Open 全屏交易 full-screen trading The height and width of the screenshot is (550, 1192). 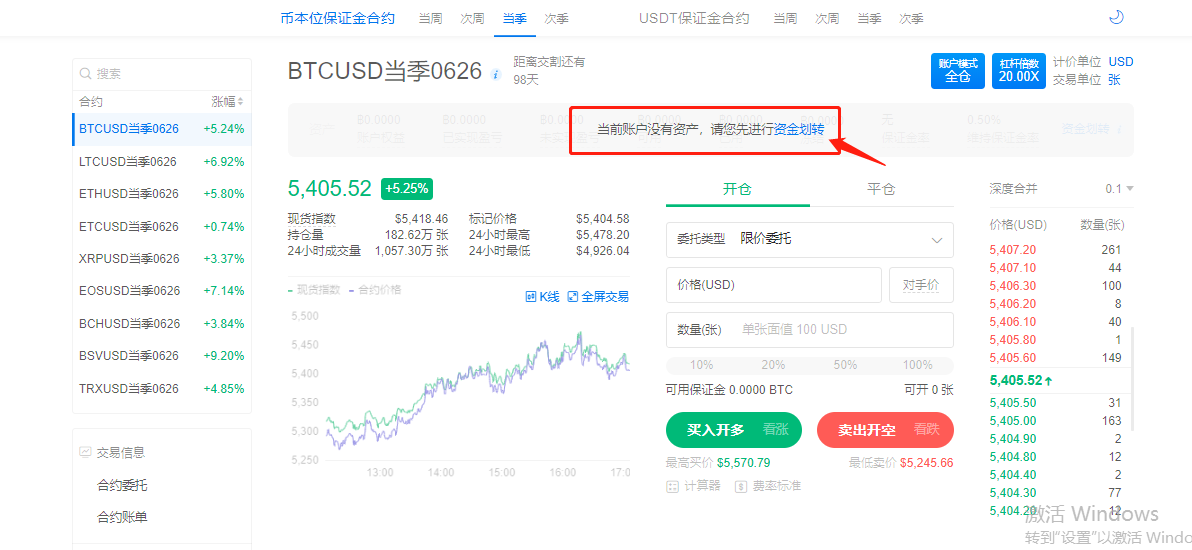coord(598,297)
